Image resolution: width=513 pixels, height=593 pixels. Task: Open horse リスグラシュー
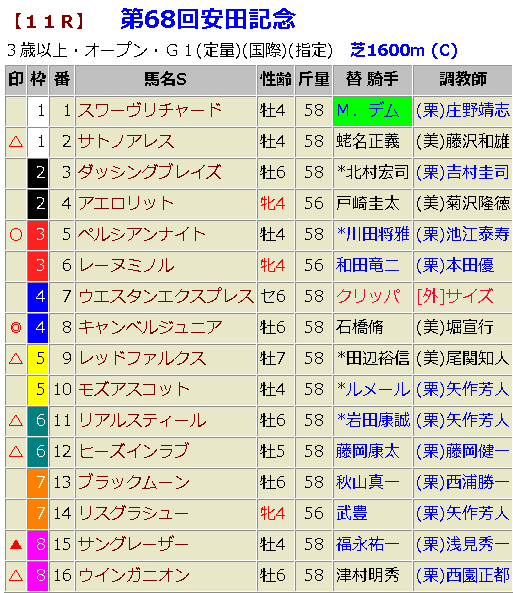(133, 514)
